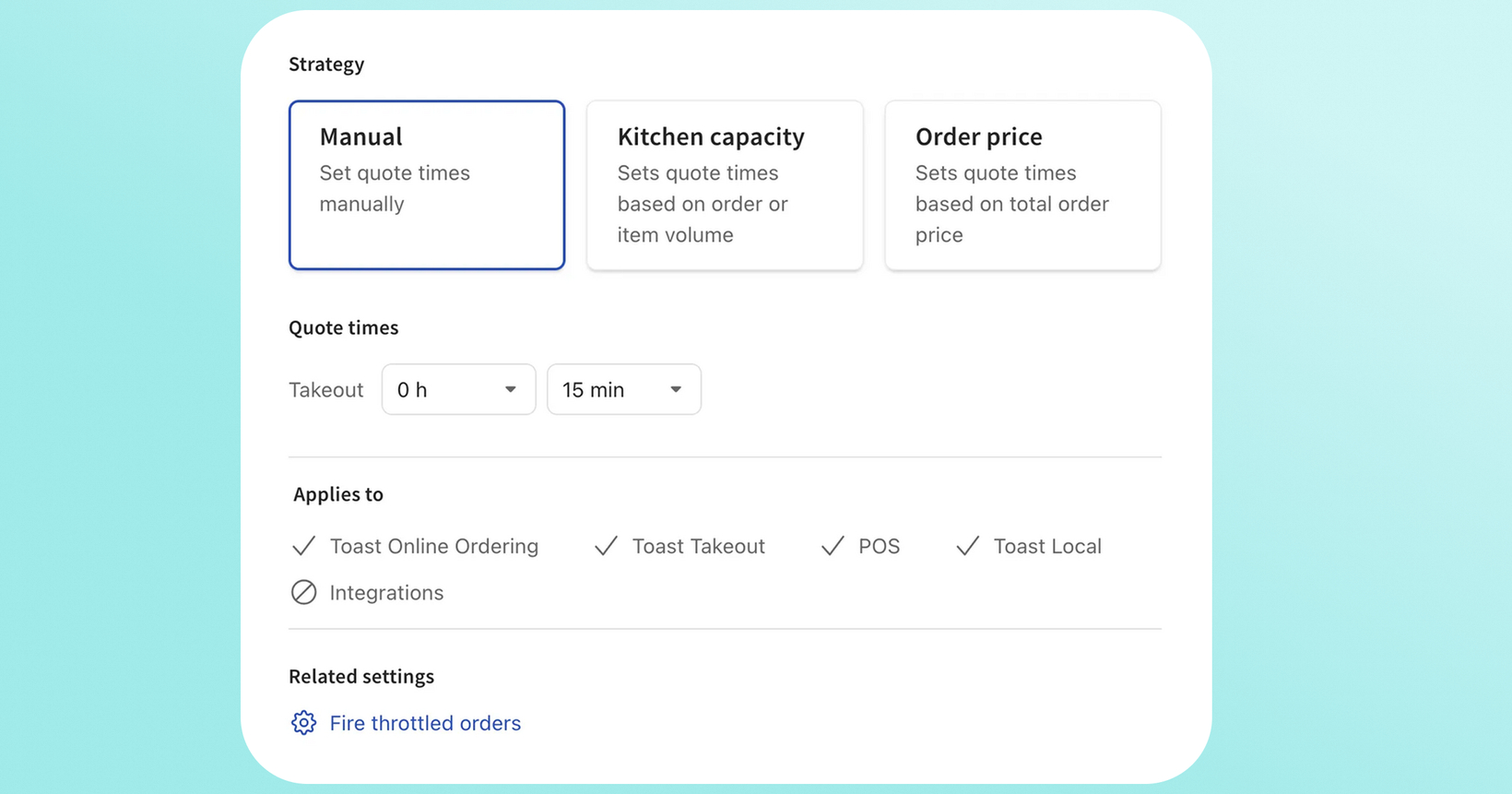Click the Toast Takeout label text
The image size is (1512, 794).
point(699,546)
